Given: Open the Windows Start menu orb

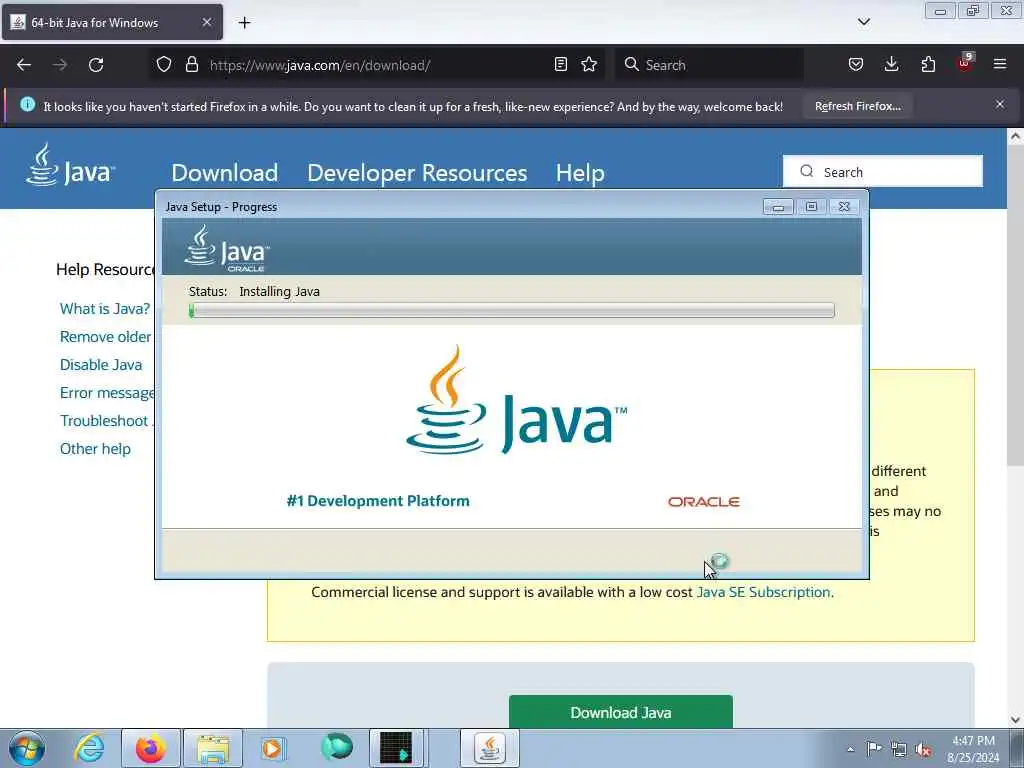Looking at the screenshot, I should pos(27,748).
